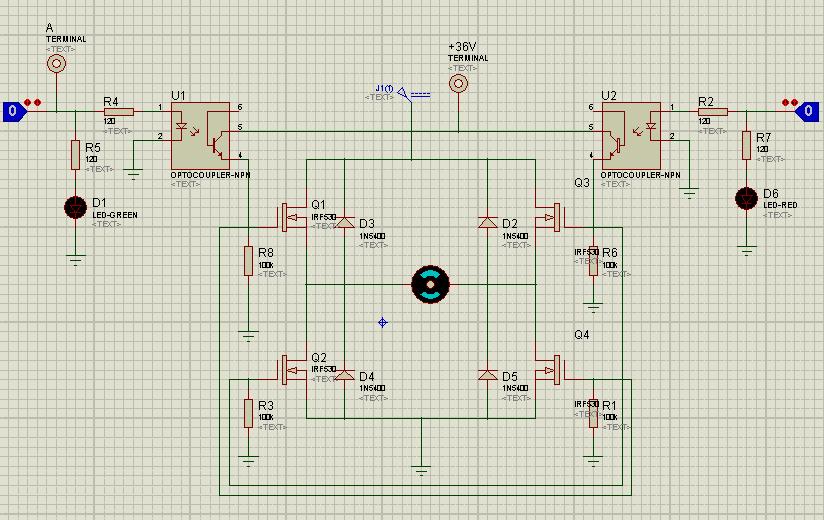Select the +36V terminal symbol

coord(458,84)
